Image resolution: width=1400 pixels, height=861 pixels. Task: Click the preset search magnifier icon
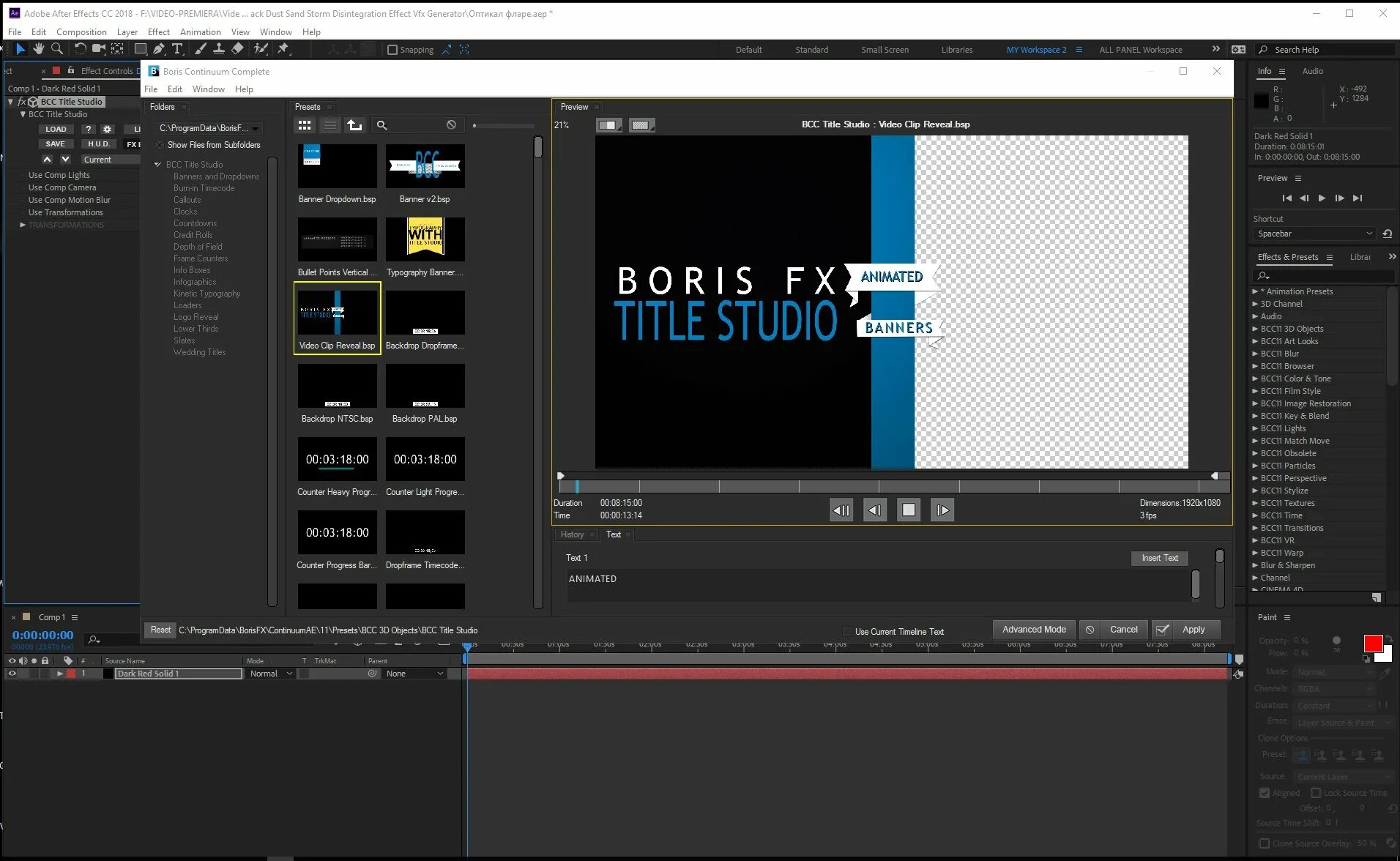[x=381, y=125]
